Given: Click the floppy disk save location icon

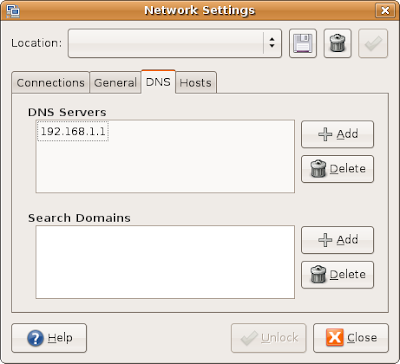Looking at the screenshot, I should 303,43.
